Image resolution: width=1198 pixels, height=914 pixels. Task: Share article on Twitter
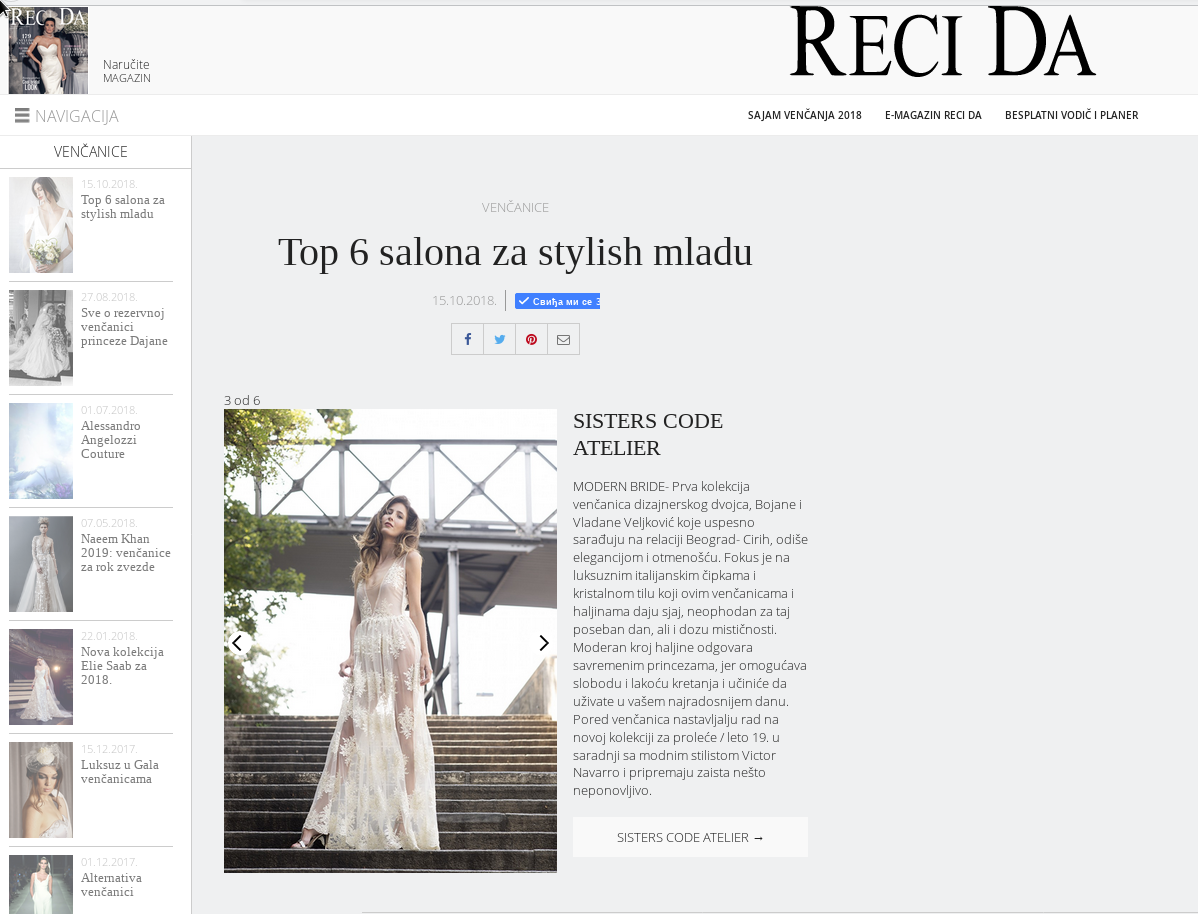pyautogui.click(x=500, y=339)
